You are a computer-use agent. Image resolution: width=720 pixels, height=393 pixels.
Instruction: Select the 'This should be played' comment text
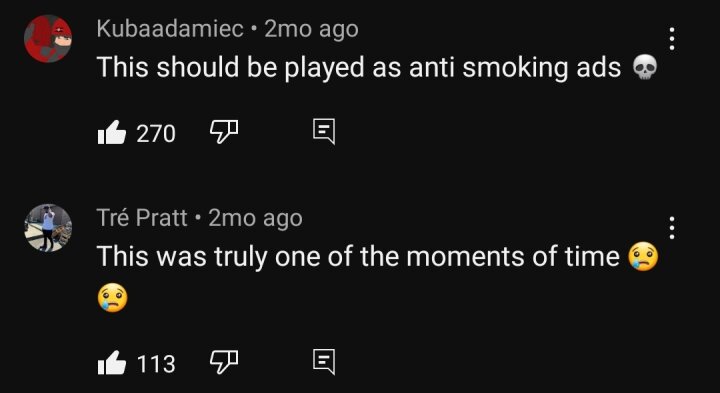click(x=359, y=68)
